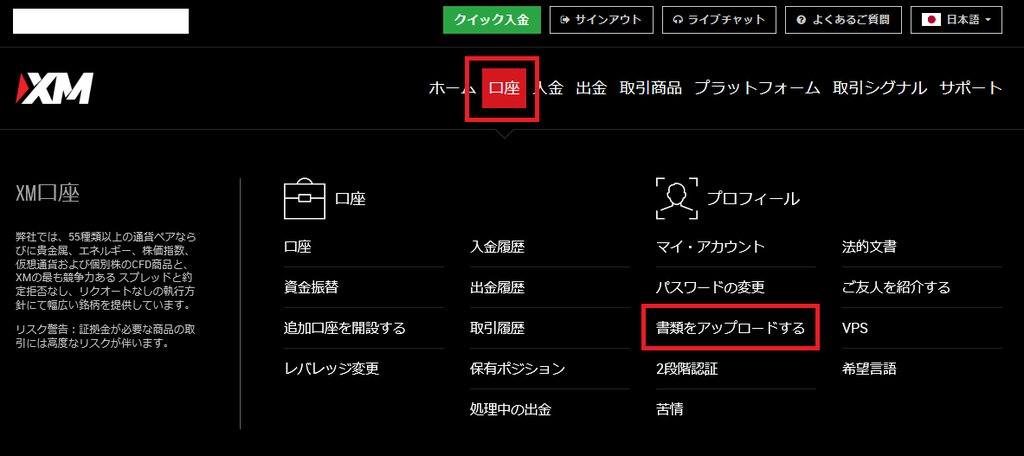Open 出金 in the navigation bar

coord(592,88)
